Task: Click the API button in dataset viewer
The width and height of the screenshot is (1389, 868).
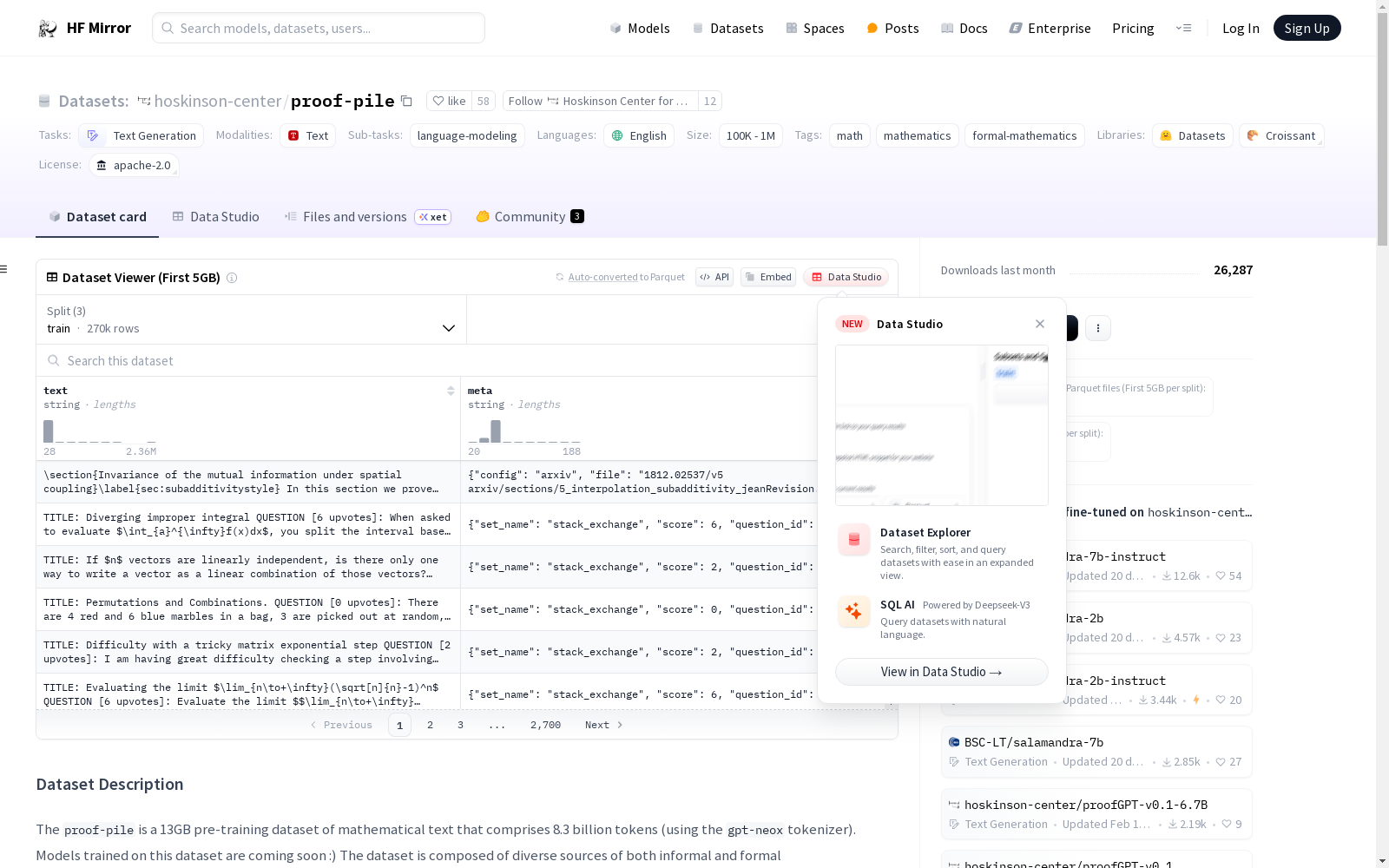Action: (714, 277)
